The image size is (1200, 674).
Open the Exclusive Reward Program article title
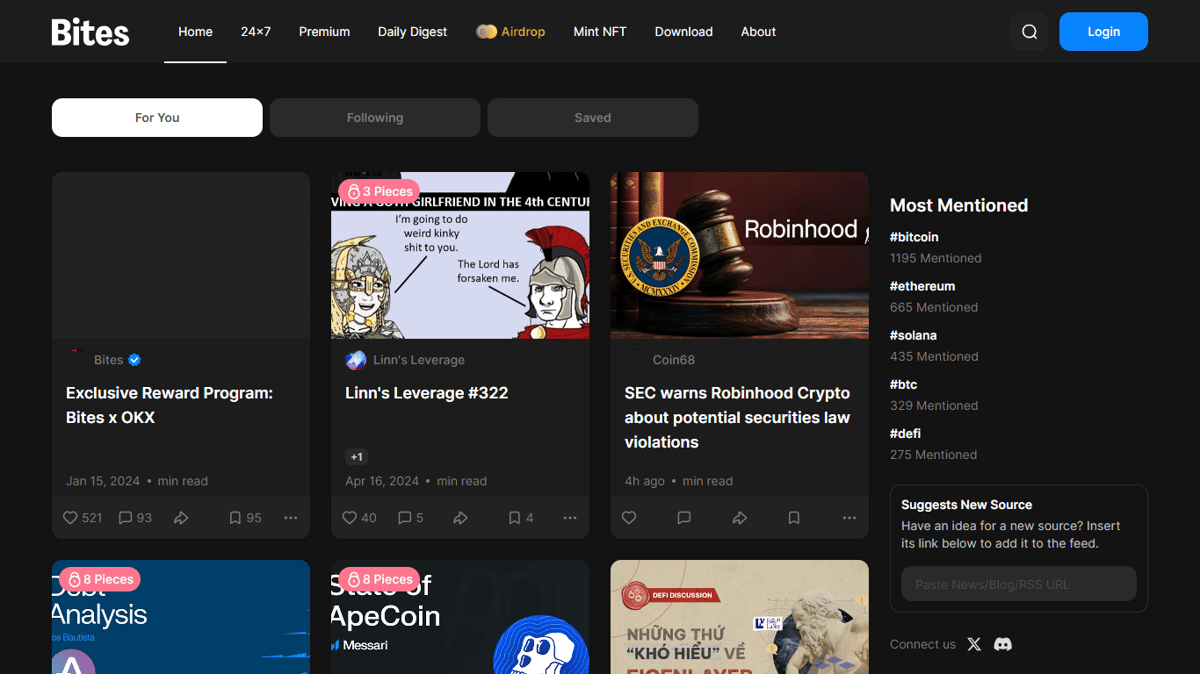click(x=169, y=405)
